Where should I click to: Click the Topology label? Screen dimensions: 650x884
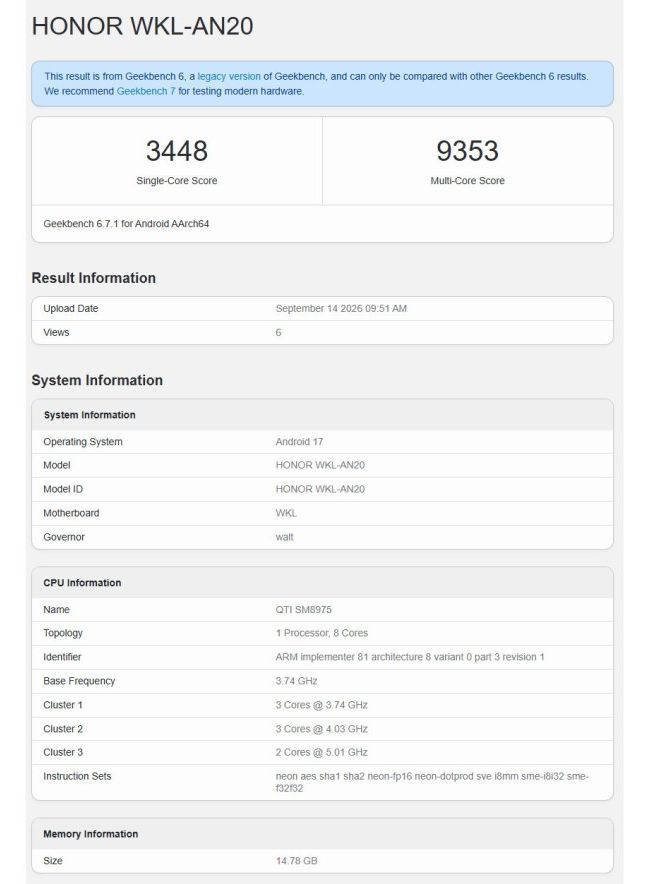[63, 633]
